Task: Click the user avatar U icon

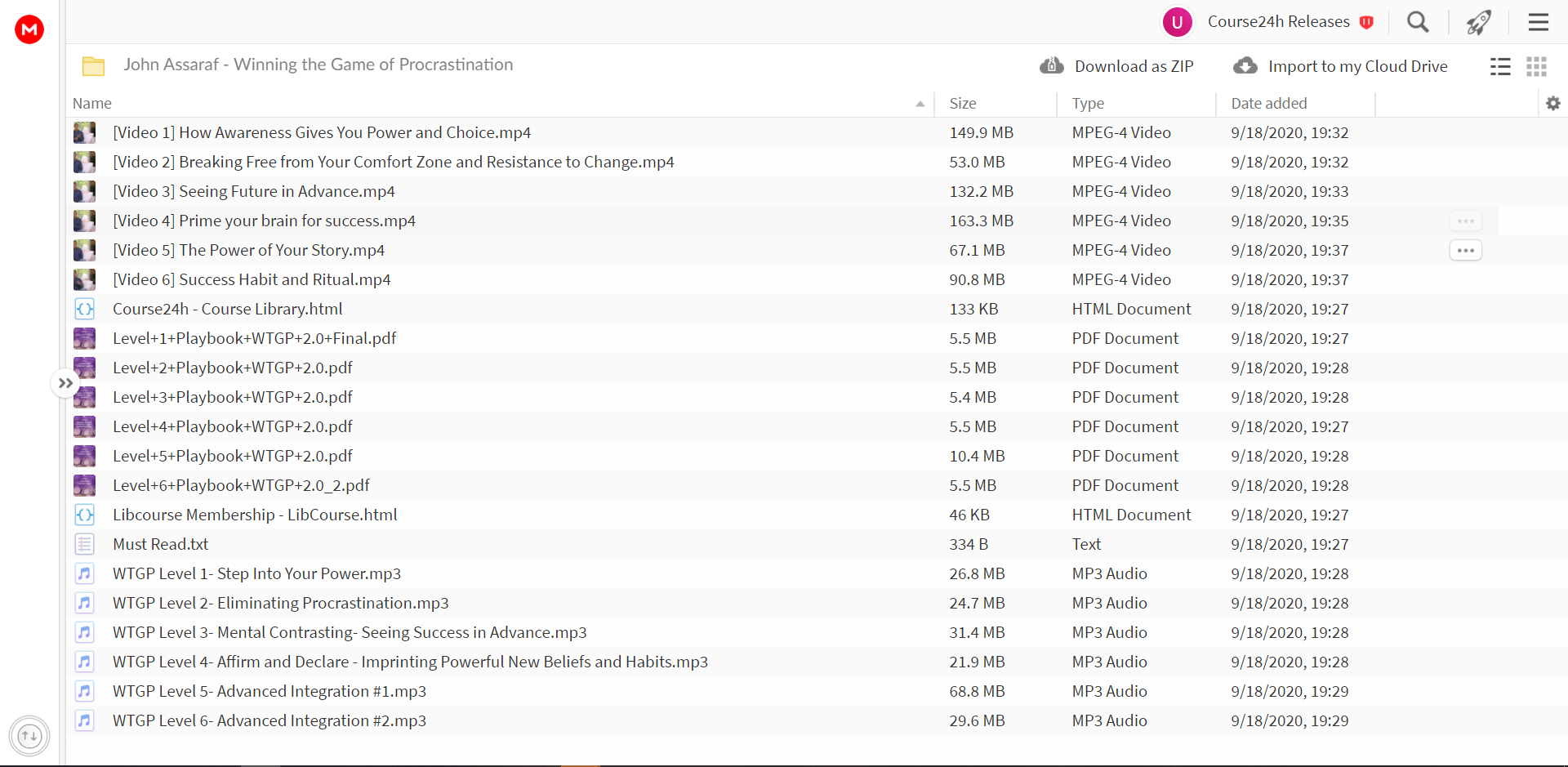Action: pos(1178,22)
